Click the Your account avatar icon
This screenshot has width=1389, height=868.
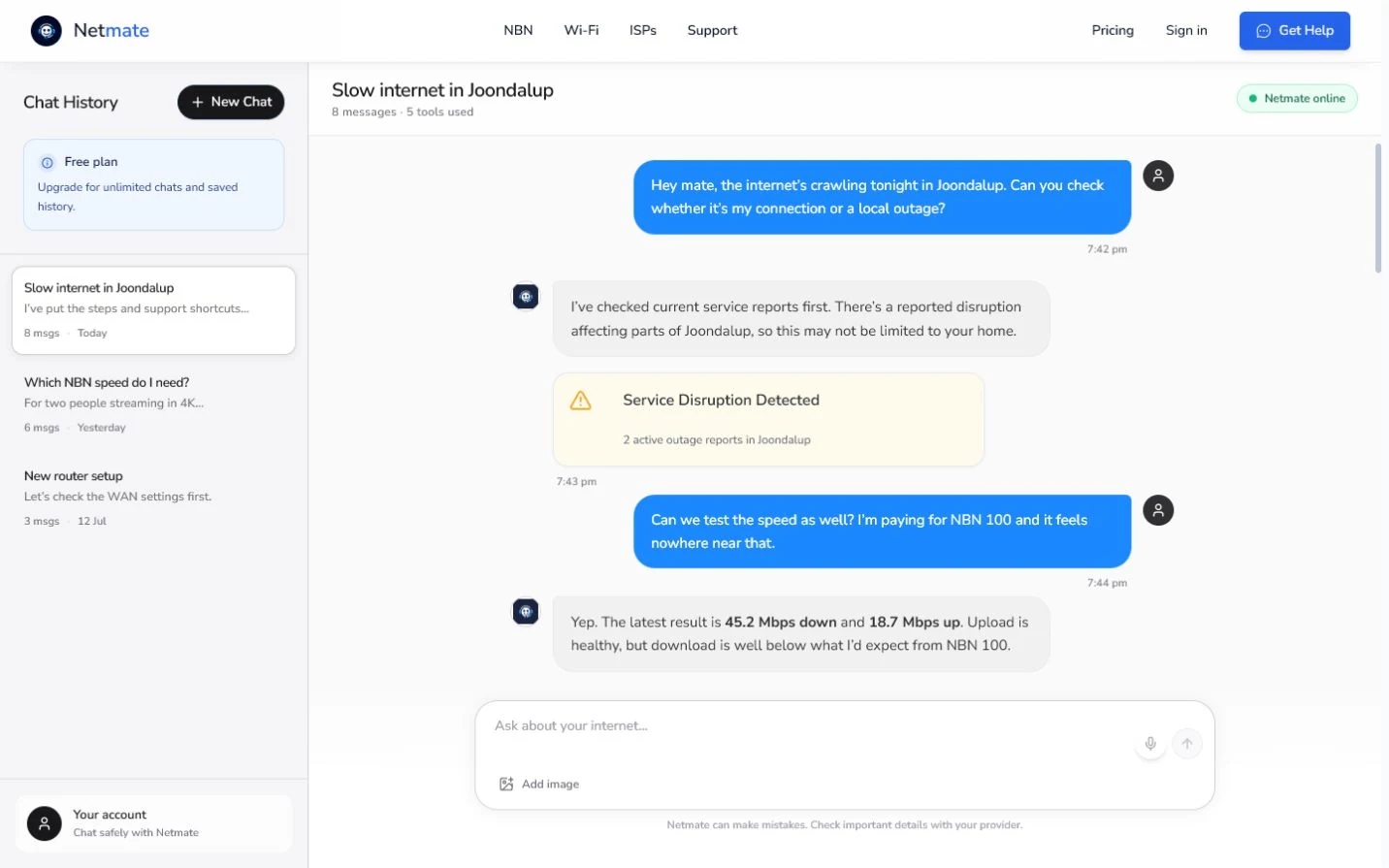[x=44, y=823]
